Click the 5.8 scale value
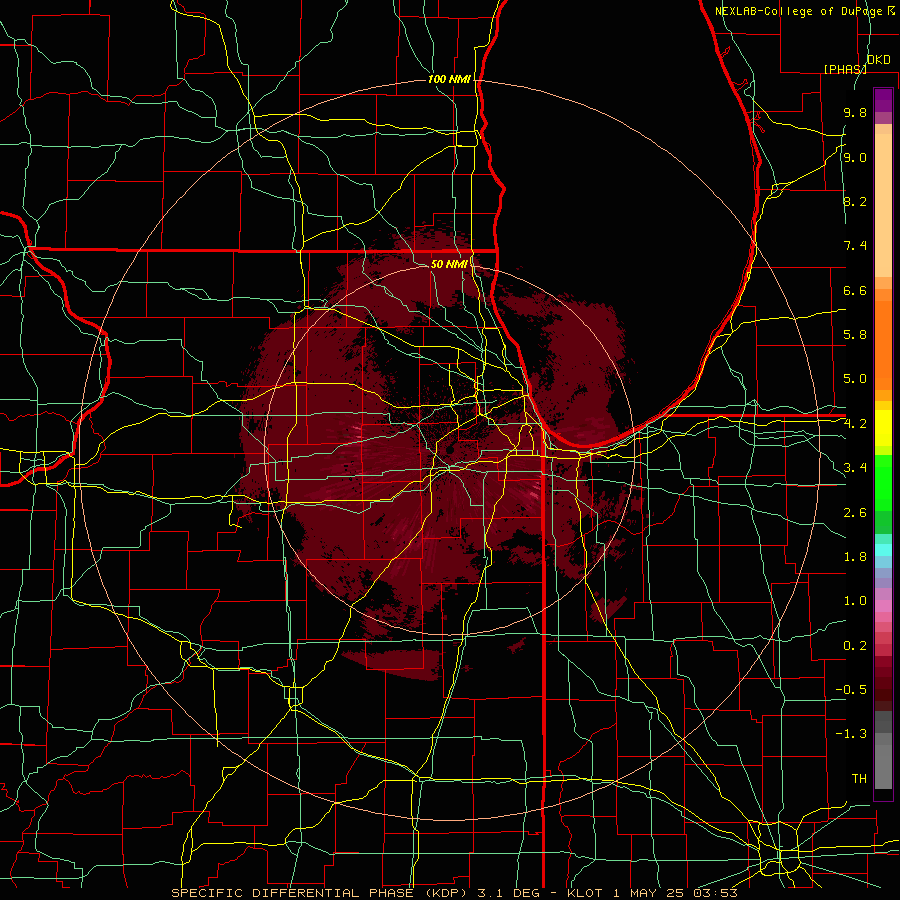900x900 pixels. coord(855,335)
